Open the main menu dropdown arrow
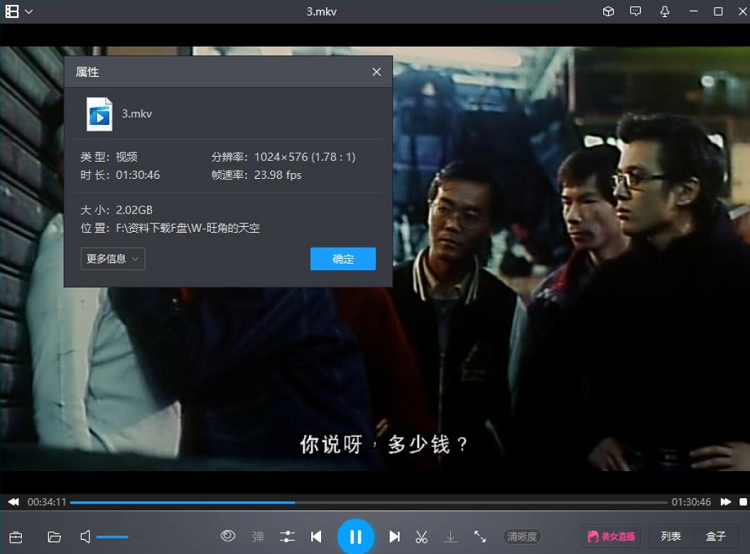The width and height of the screenshot is (750, 554). pos(29,11)
